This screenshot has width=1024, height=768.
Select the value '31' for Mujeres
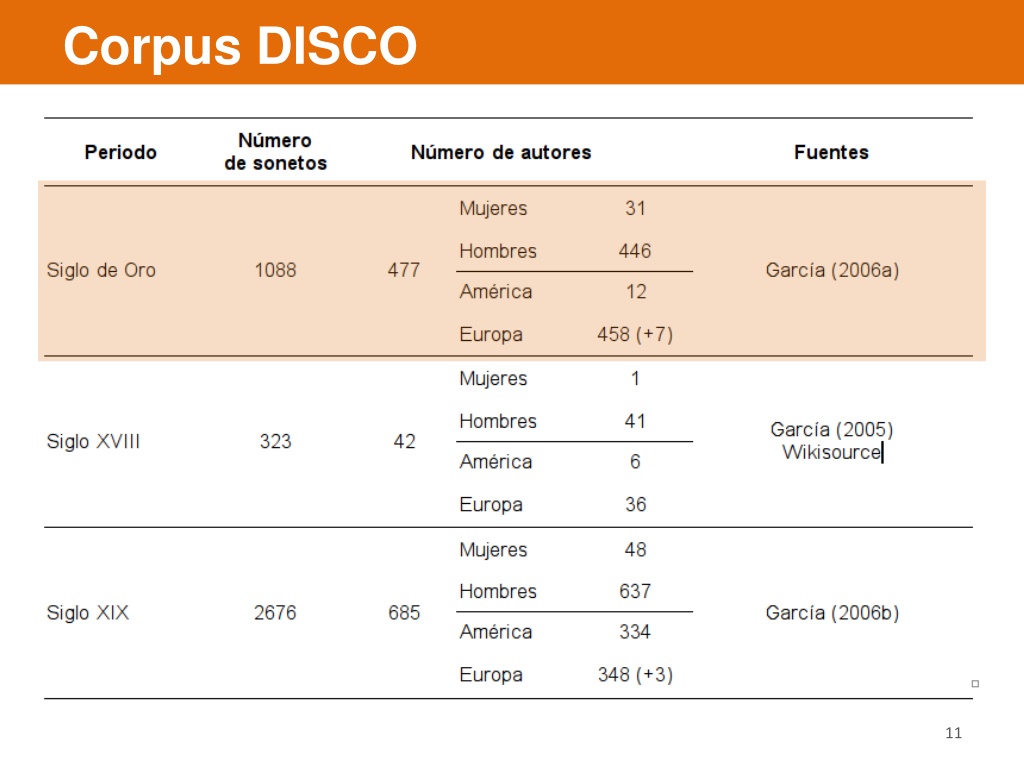[x=635, y=208]
